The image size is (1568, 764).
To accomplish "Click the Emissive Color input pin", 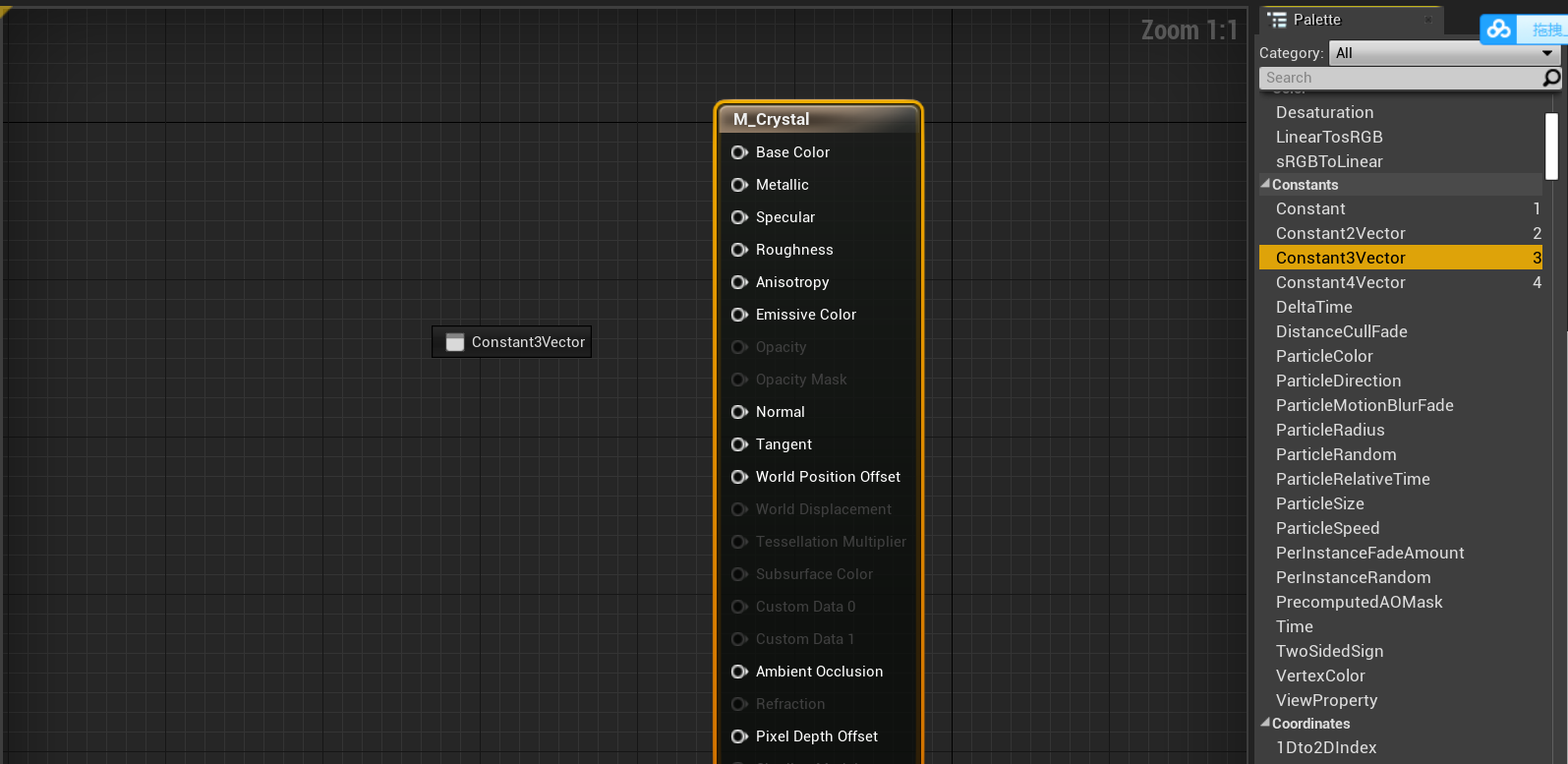I will [x=739, y=315].
